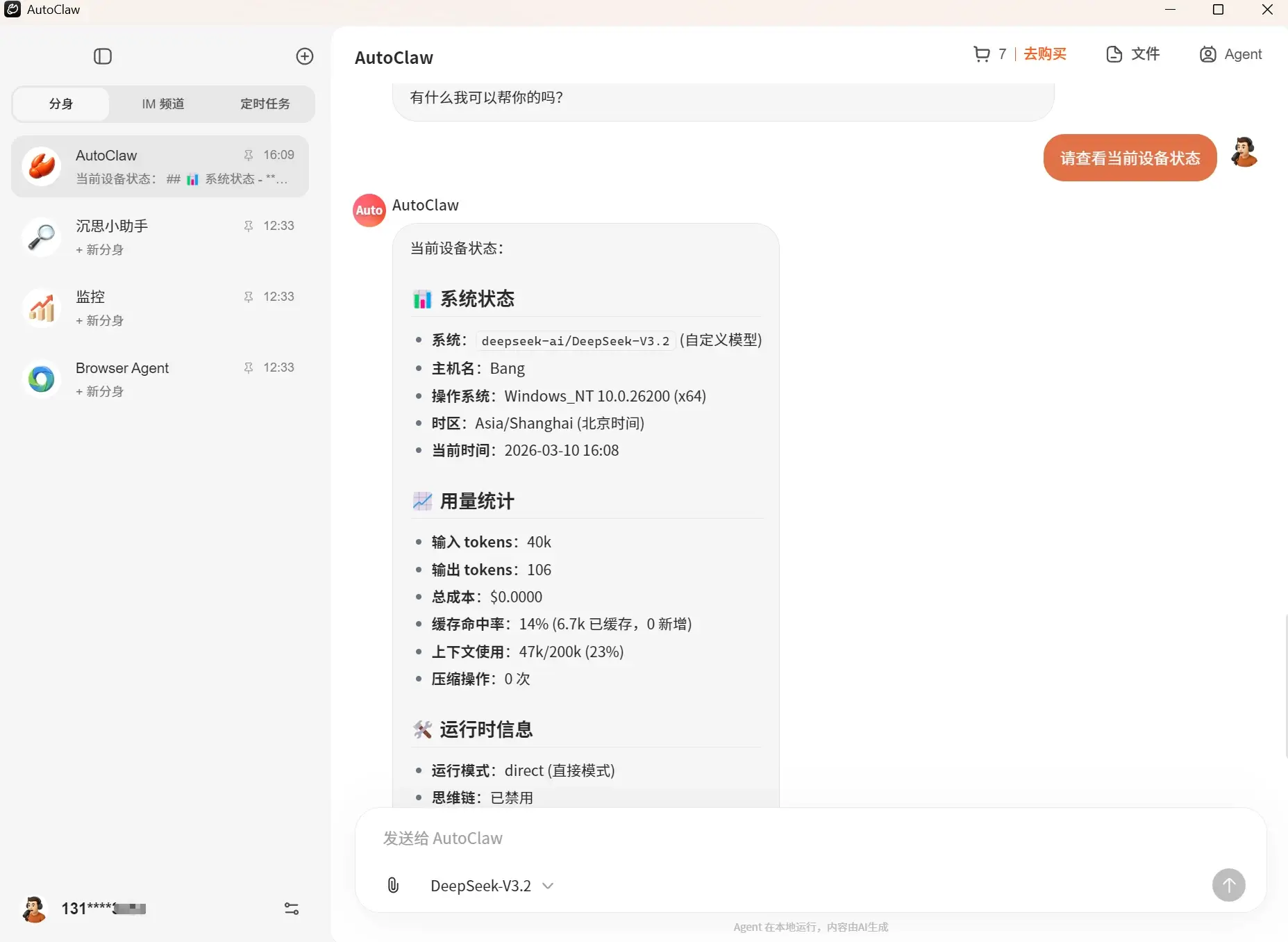
Task: Open the Agent panel
Action: tap(1230, 54)
